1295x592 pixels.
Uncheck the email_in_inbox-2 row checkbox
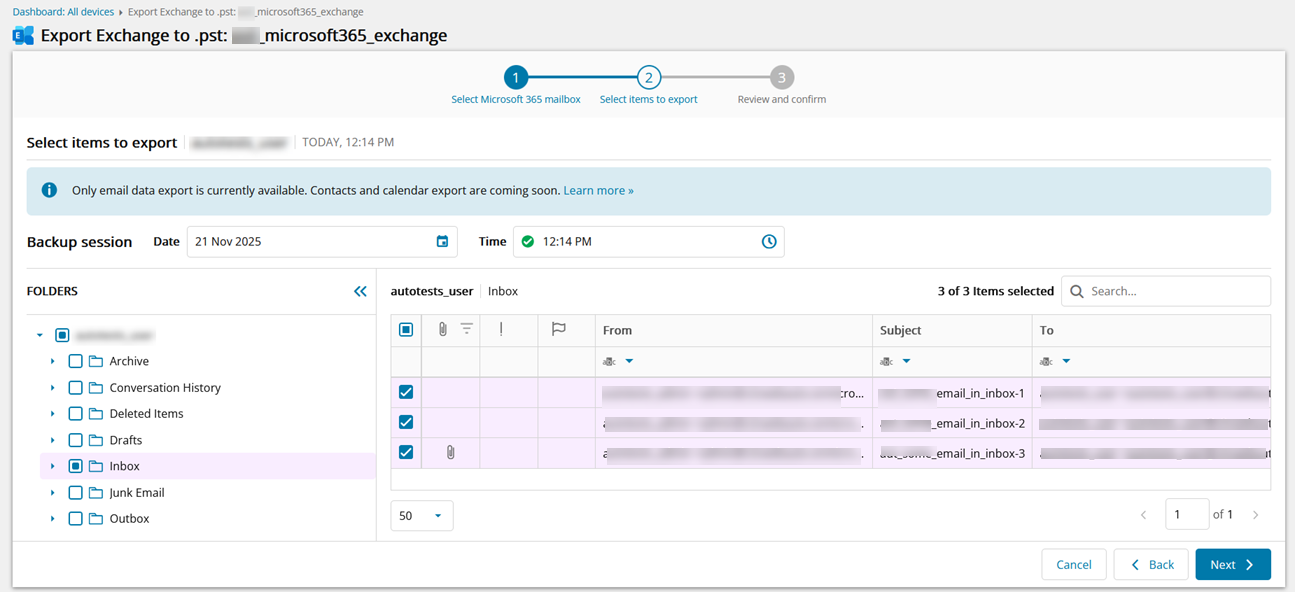406,422
